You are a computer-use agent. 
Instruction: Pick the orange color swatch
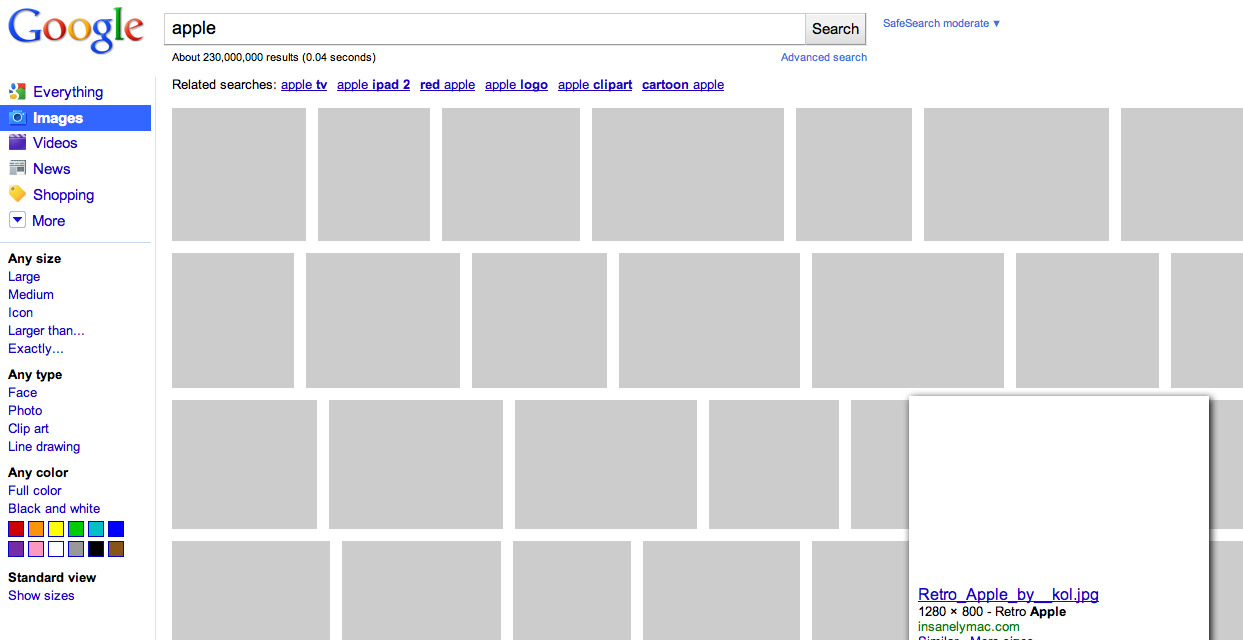(x=36, y=529)
